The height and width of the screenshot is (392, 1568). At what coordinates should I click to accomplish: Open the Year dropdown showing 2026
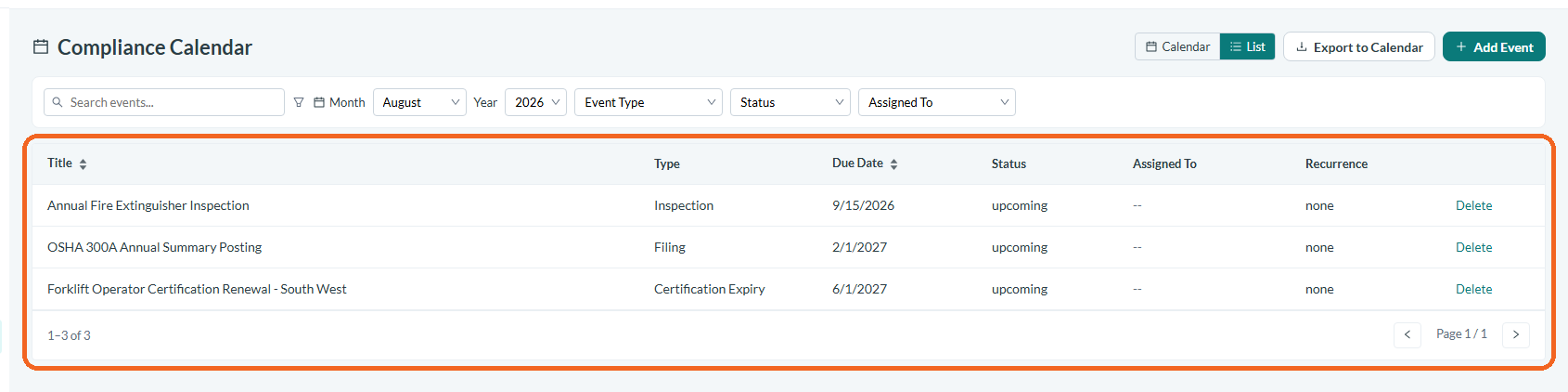[x=535, y=102]
